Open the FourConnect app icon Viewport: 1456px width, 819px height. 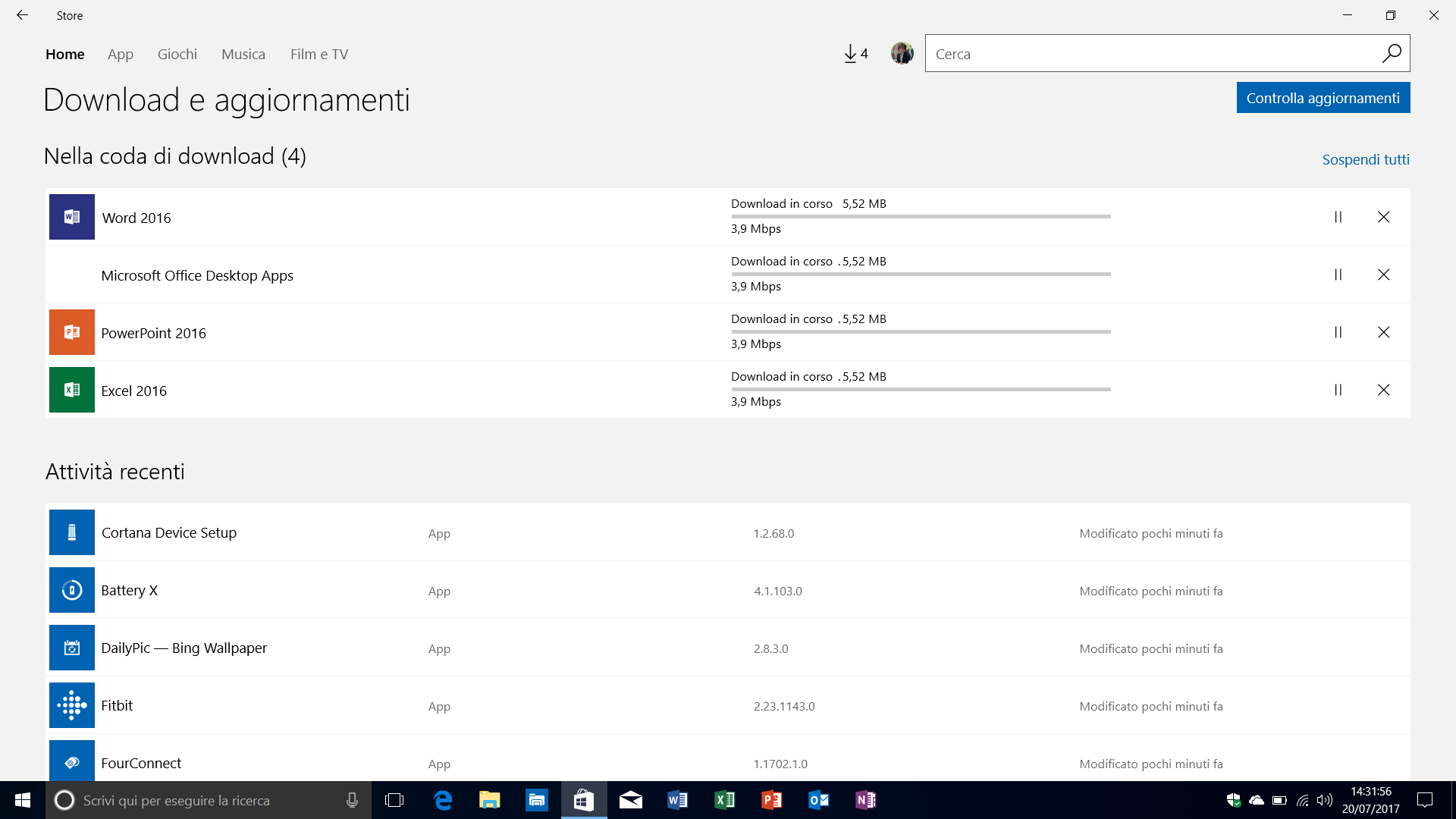point(72,761)
